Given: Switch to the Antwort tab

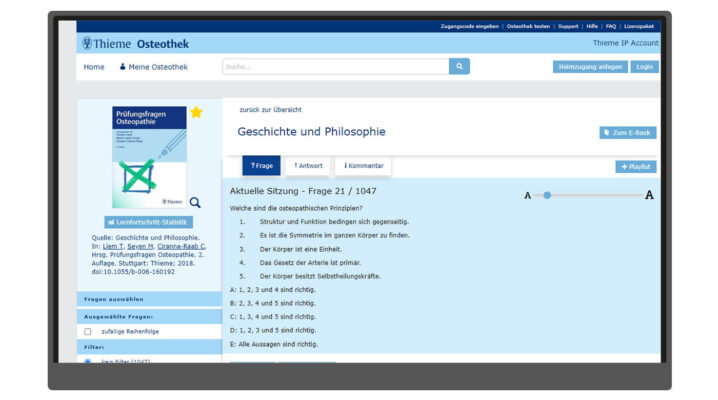Looking at the screenshot, I should coord(308,166).
